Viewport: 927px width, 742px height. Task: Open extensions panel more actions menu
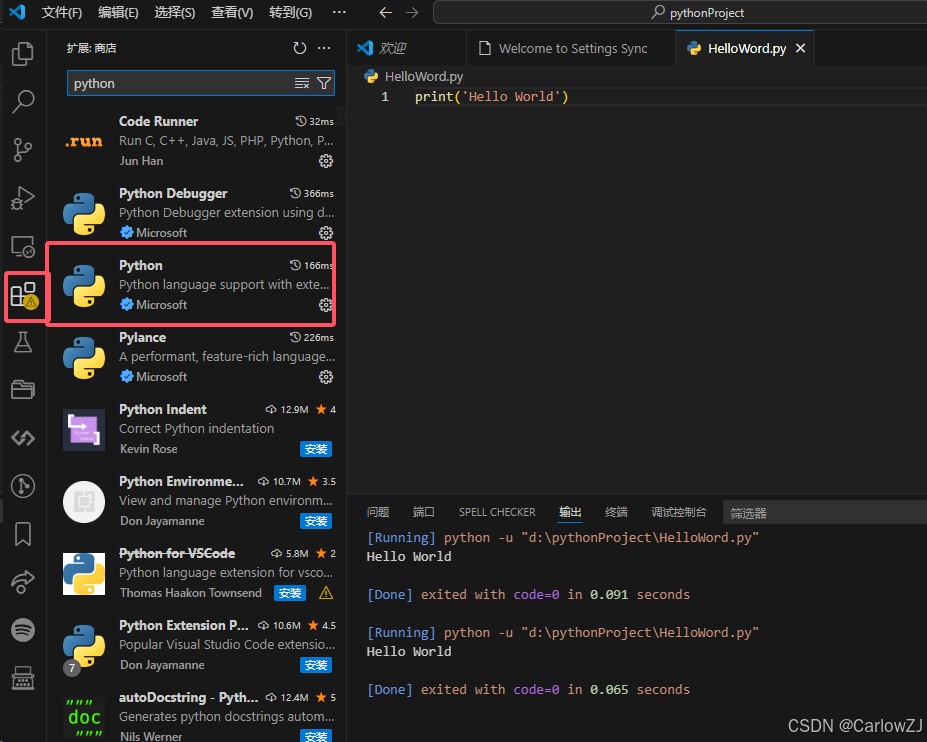[x=324, y=48]
